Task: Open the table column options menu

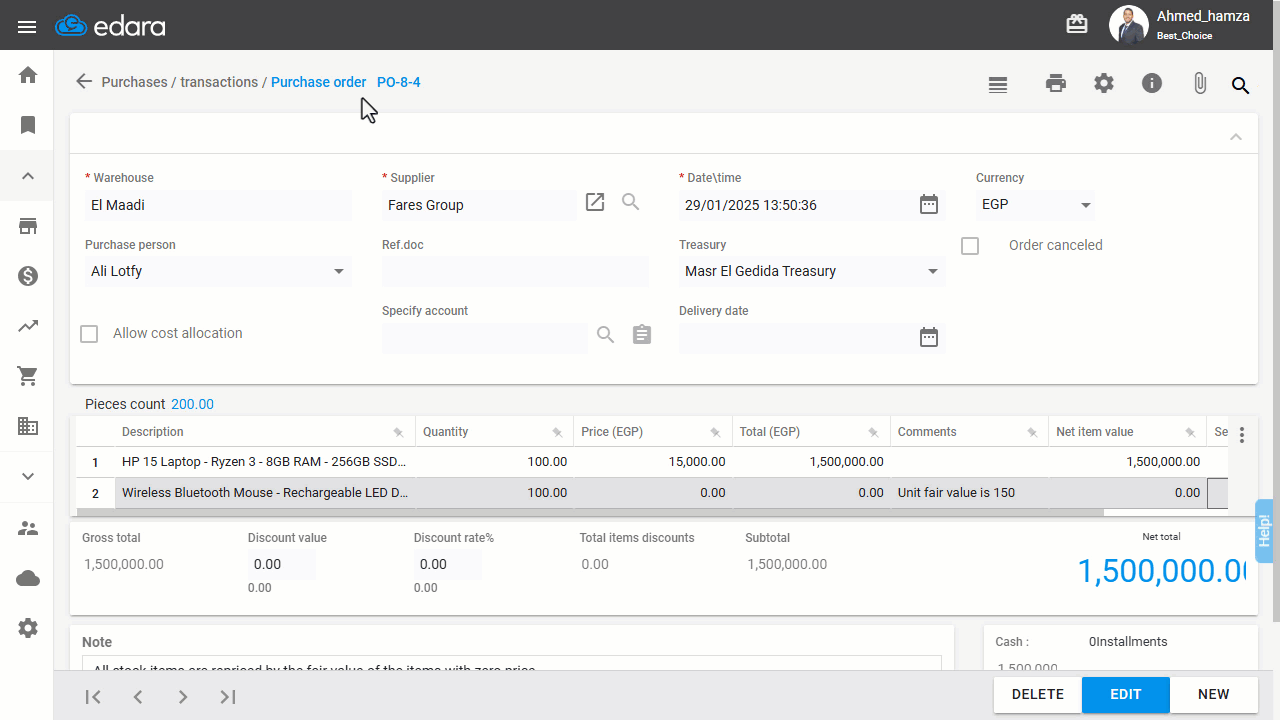Action: (1242, 435)
